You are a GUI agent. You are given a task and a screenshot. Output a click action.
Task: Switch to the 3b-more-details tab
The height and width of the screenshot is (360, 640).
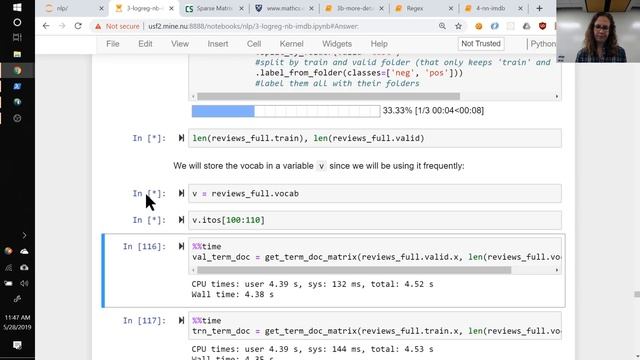353,8
